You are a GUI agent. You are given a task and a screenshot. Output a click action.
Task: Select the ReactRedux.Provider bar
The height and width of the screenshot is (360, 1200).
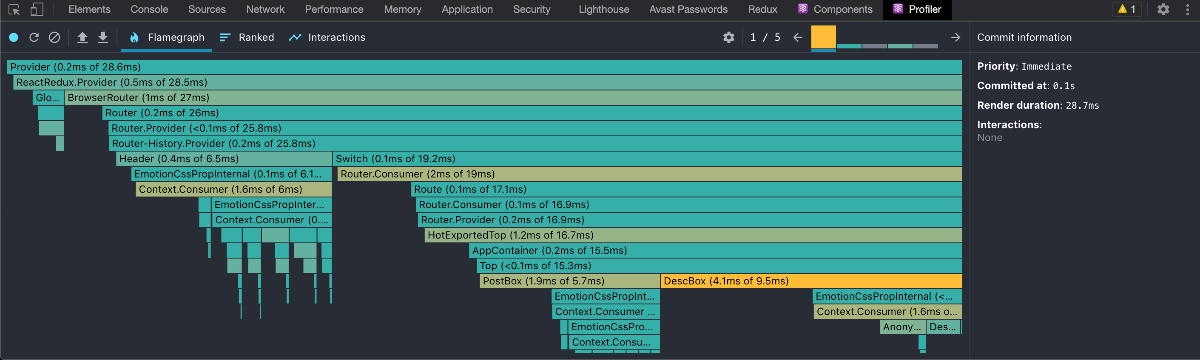point(488,82)
